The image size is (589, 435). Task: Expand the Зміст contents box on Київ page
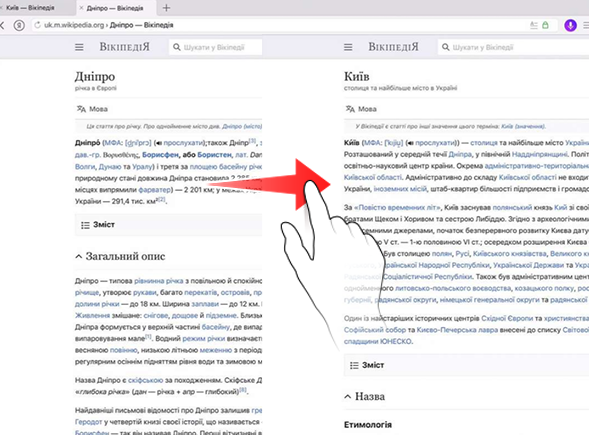point(466,365)
